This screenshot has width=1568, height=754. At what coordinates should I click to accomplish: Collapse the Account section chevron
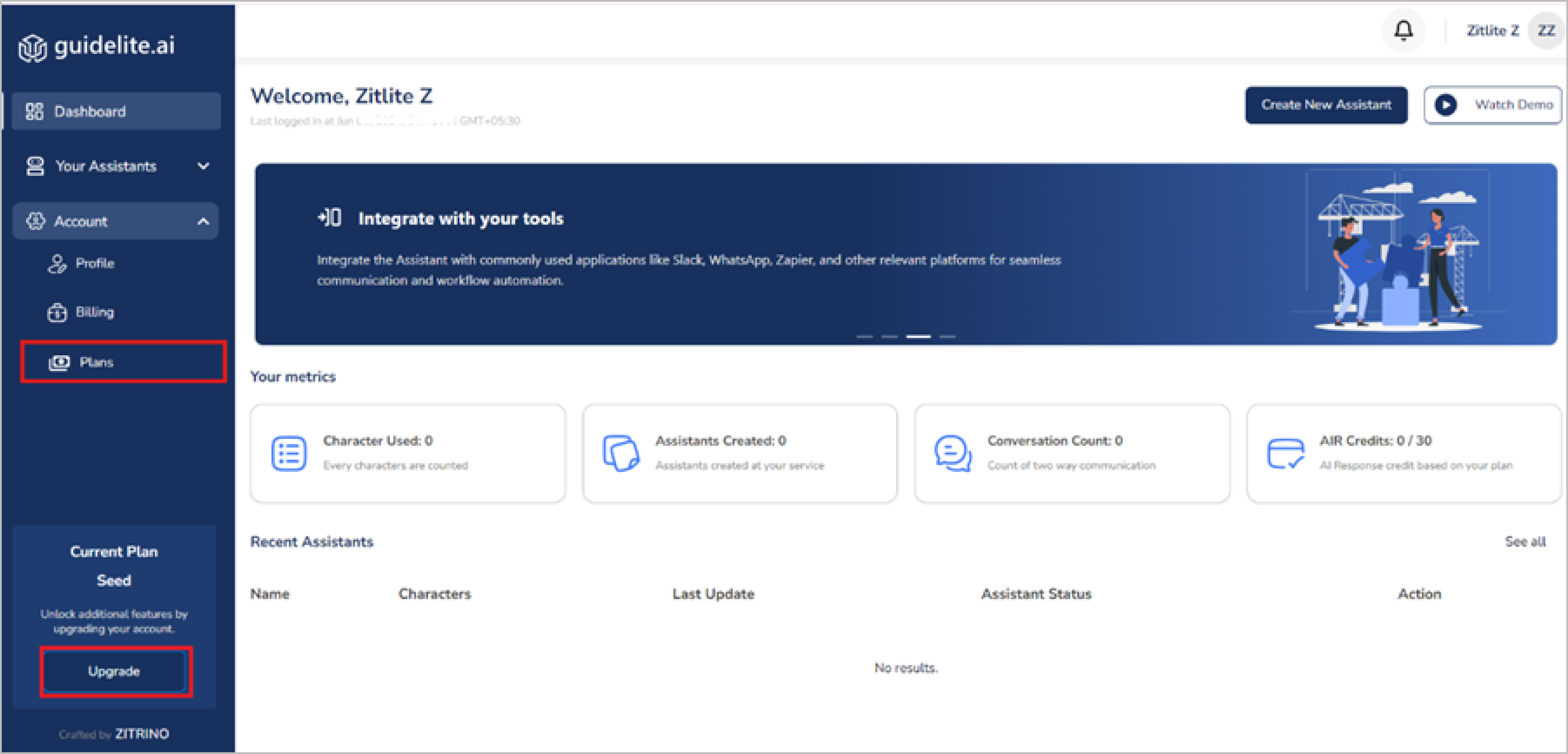coord(203,222)
